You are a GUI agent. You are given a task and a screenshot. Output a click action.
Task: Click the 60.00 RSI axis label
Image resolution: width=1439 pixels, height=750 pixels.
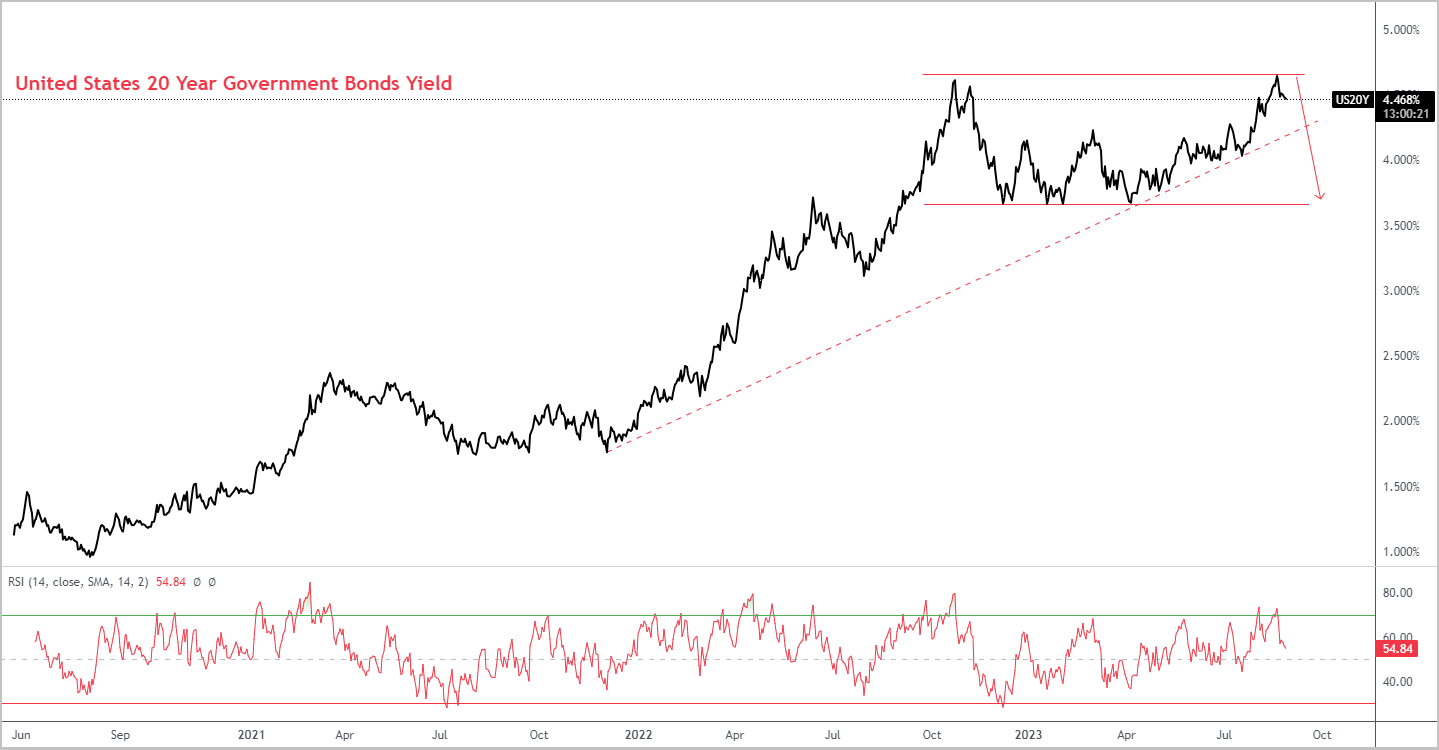point(1397,637)
